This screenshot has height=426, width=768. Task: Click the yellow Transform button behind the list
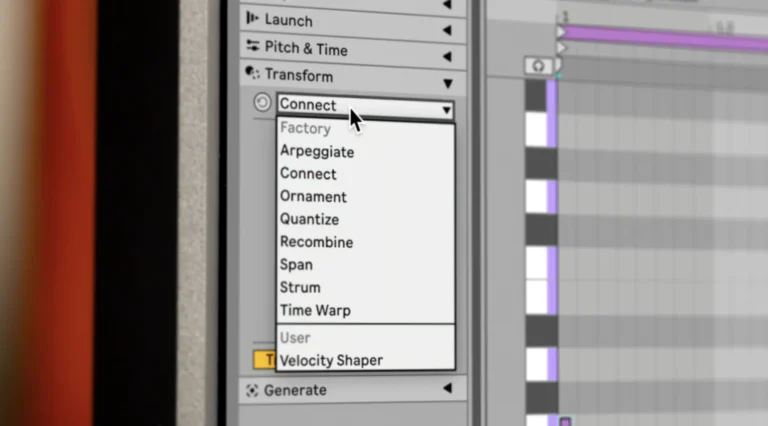(x=264, y=360)
